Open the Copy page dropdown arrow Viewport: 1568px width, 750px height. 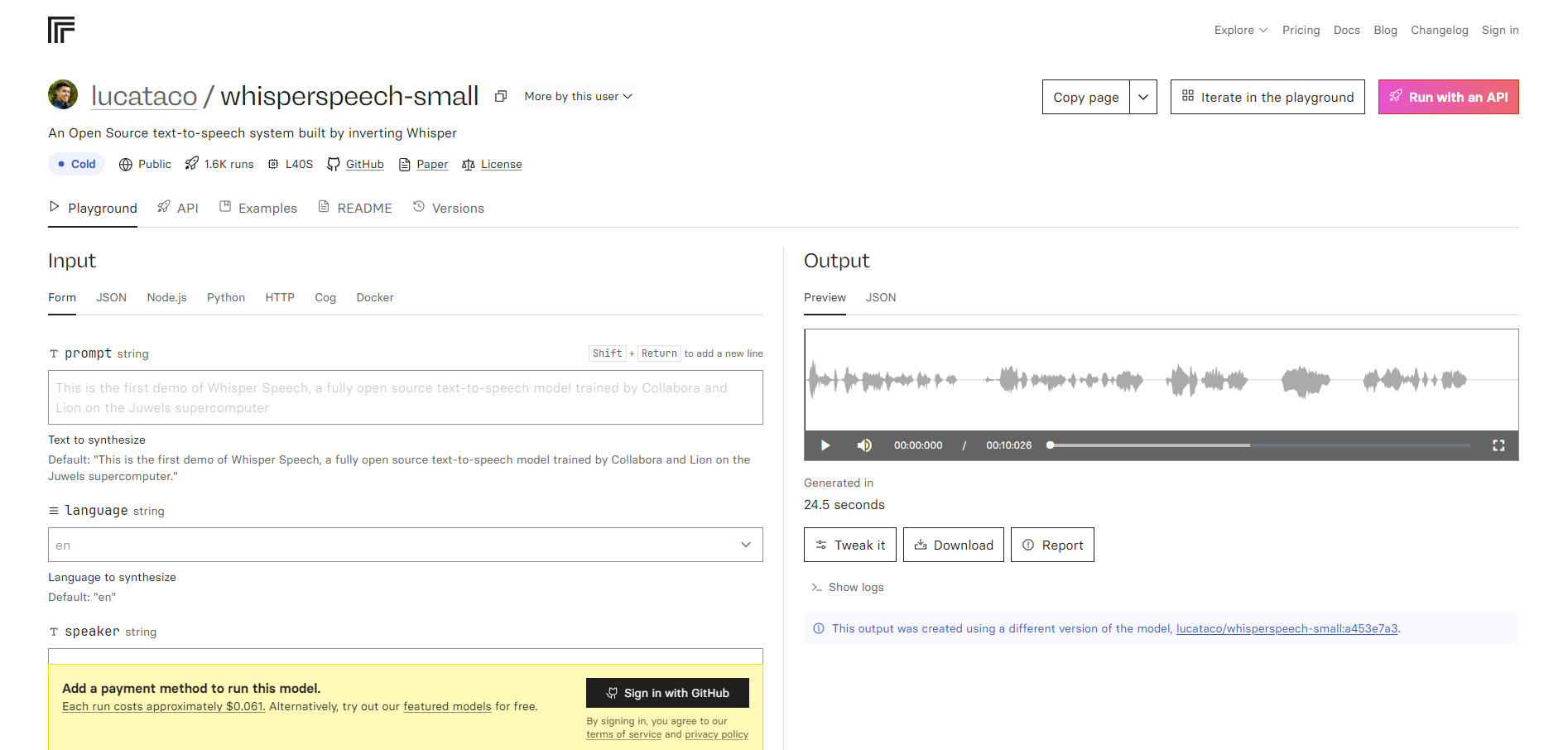point(1143,97)
